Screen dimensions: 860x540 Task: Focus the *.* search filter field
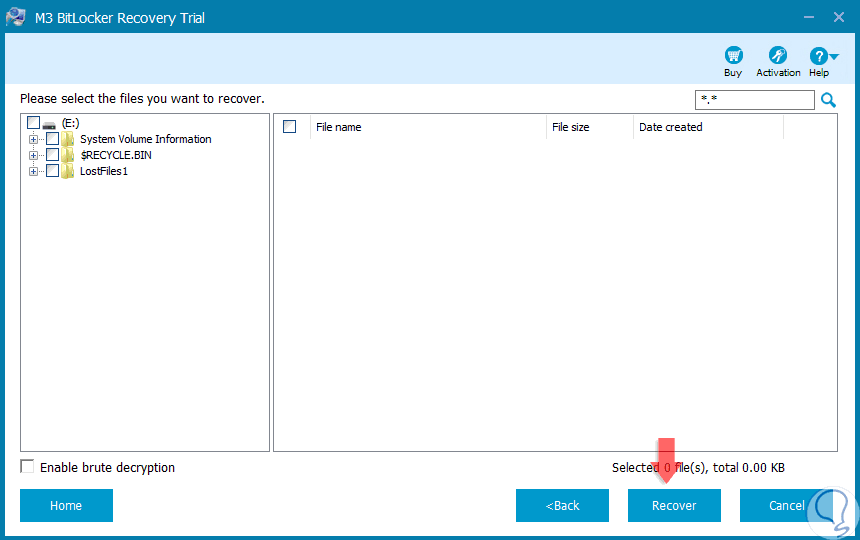click(755, 100)
